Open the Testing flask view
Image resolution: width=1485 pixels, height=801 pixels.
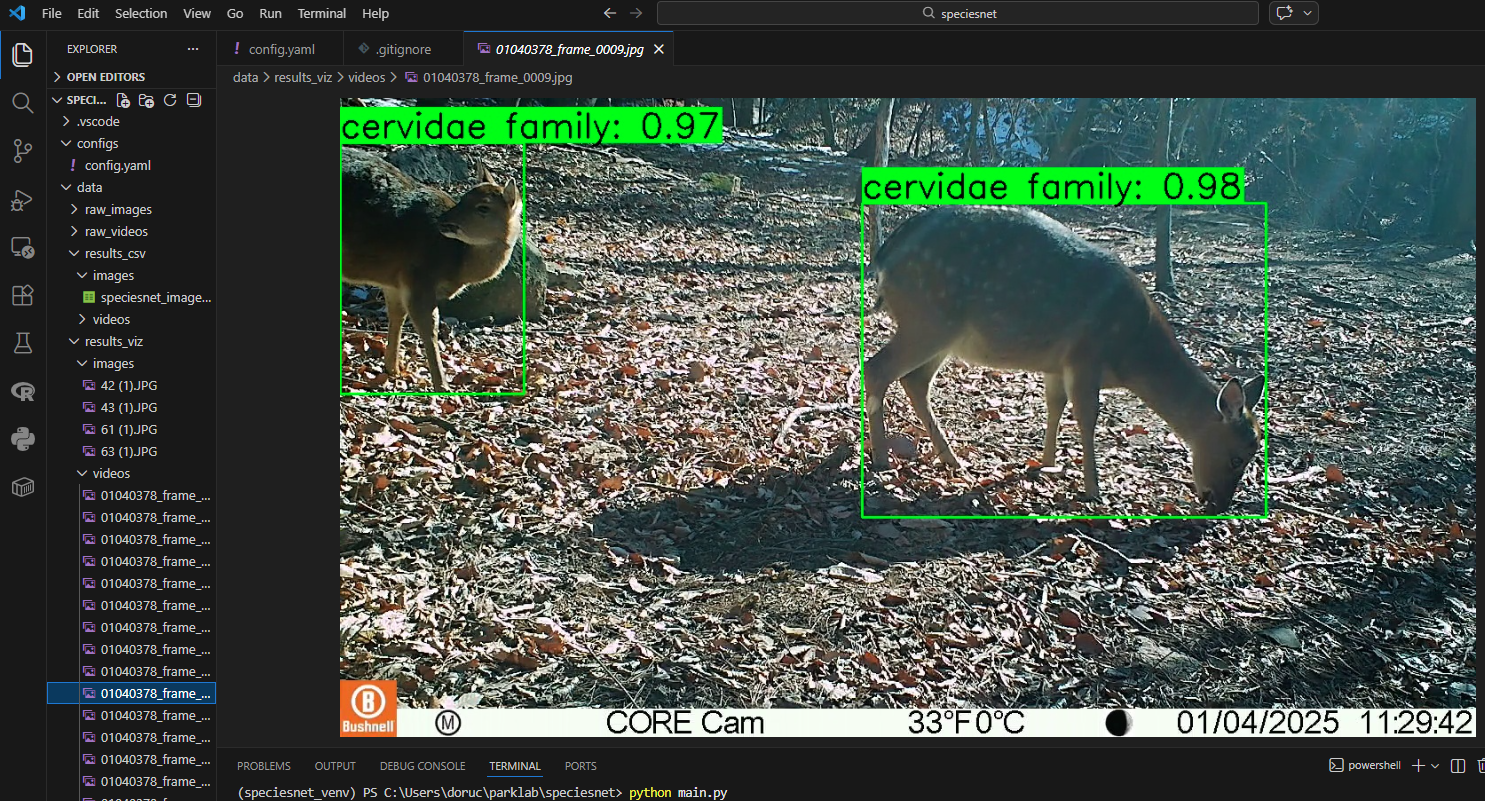coord(22,343)
